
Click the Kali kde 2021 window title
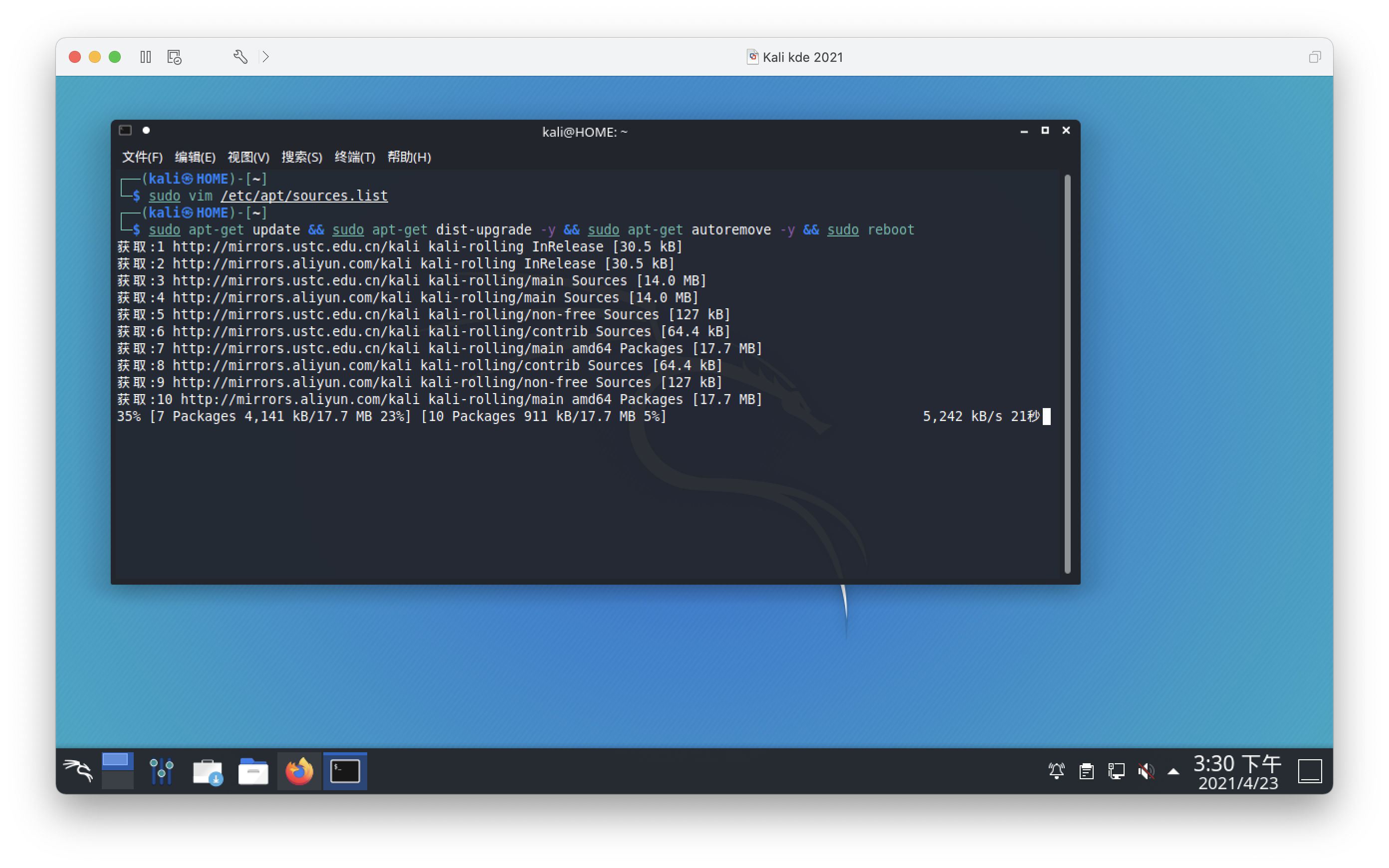coord(802,57)
